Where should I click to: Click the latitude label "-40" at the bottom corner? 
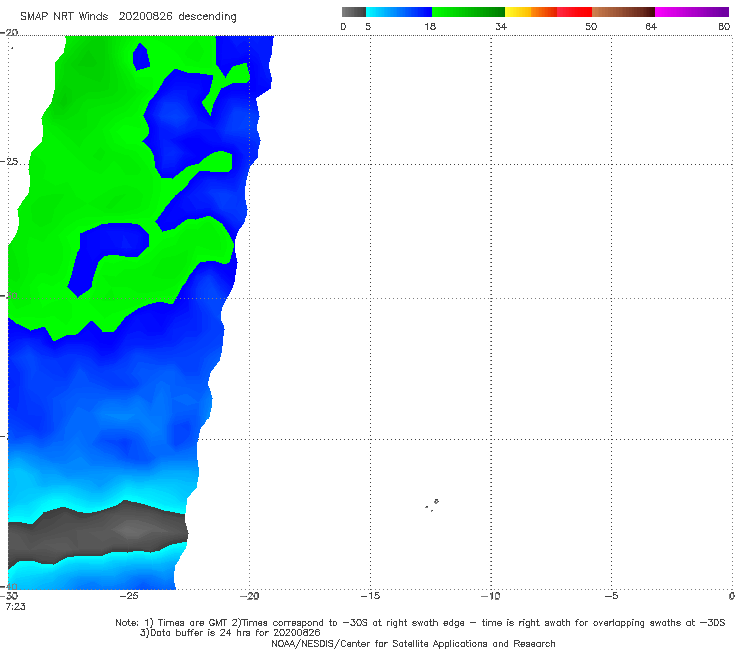(9, 586)
